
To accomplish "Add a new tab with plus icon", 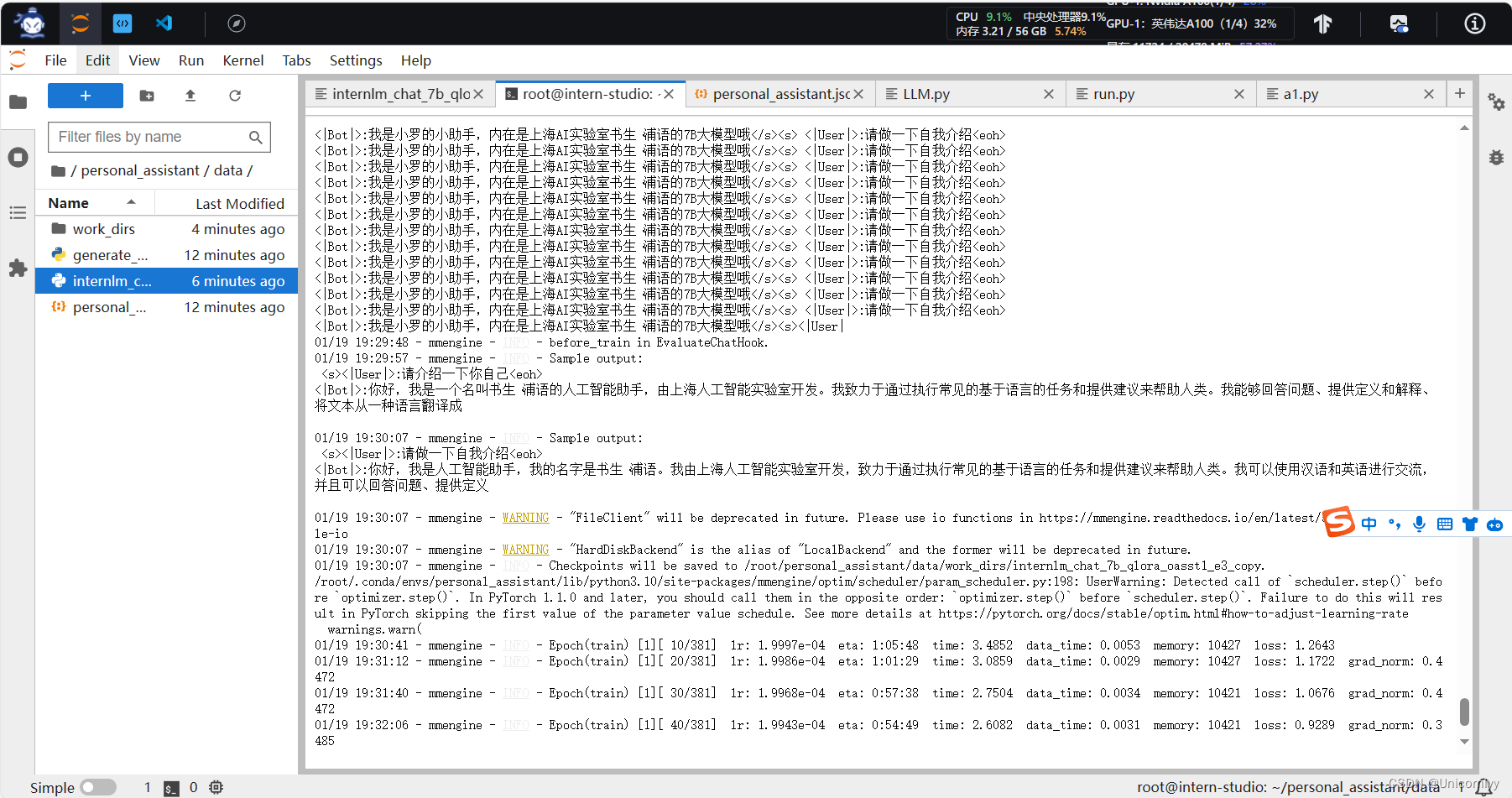I will tap(1460, 93).
